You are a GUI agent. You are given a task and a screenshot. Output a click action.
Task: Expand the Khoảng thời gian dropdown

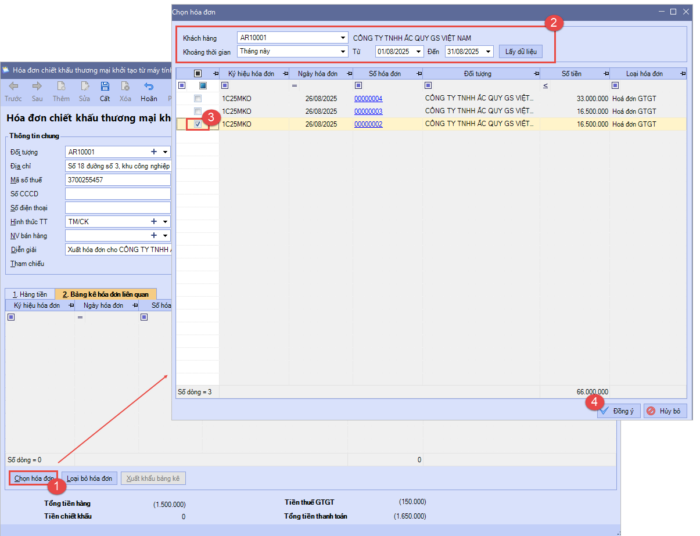(x=343, y=51)
